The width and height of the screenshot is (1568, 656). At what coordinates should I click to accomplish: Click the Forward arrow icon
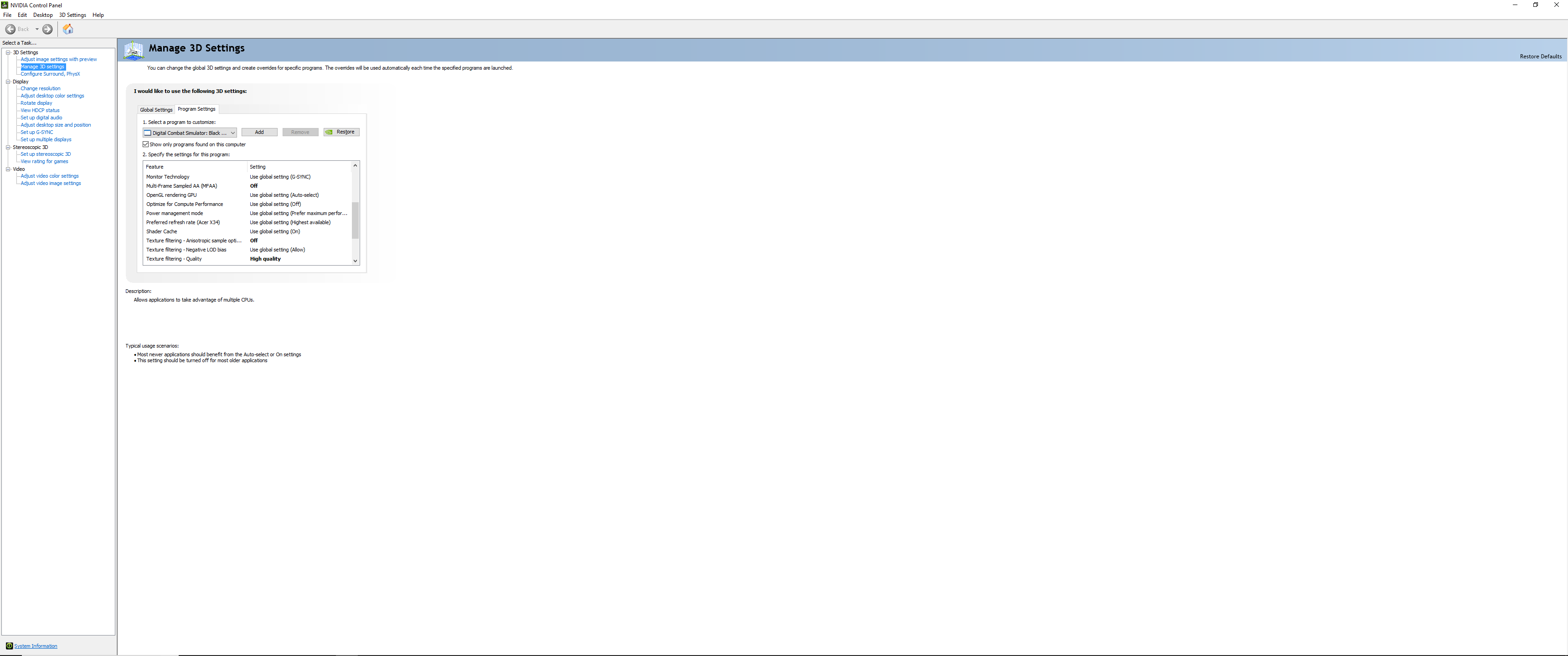[47, 29]
